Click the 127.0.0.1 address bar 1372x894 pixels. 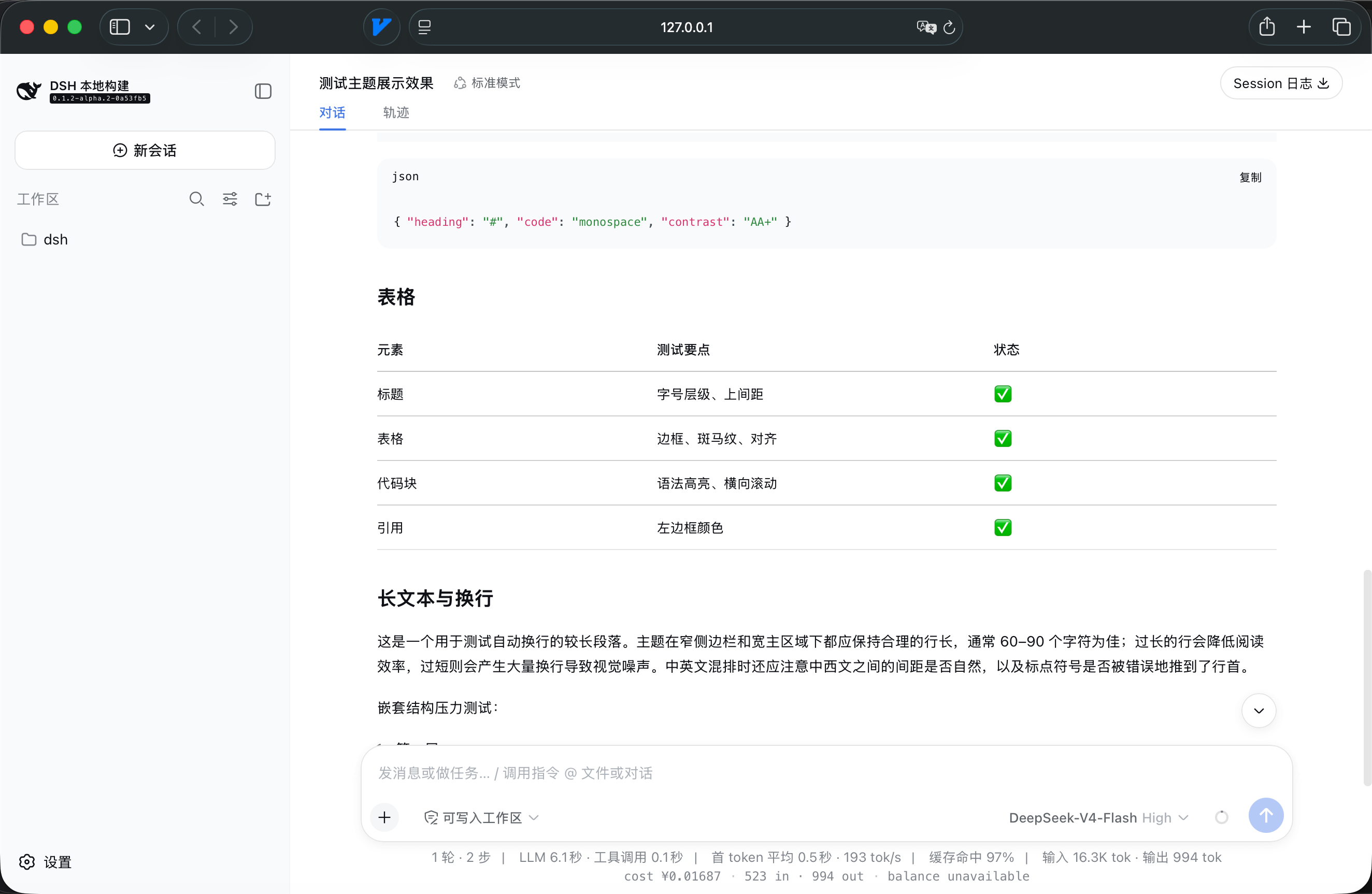[x=686, y=27]
